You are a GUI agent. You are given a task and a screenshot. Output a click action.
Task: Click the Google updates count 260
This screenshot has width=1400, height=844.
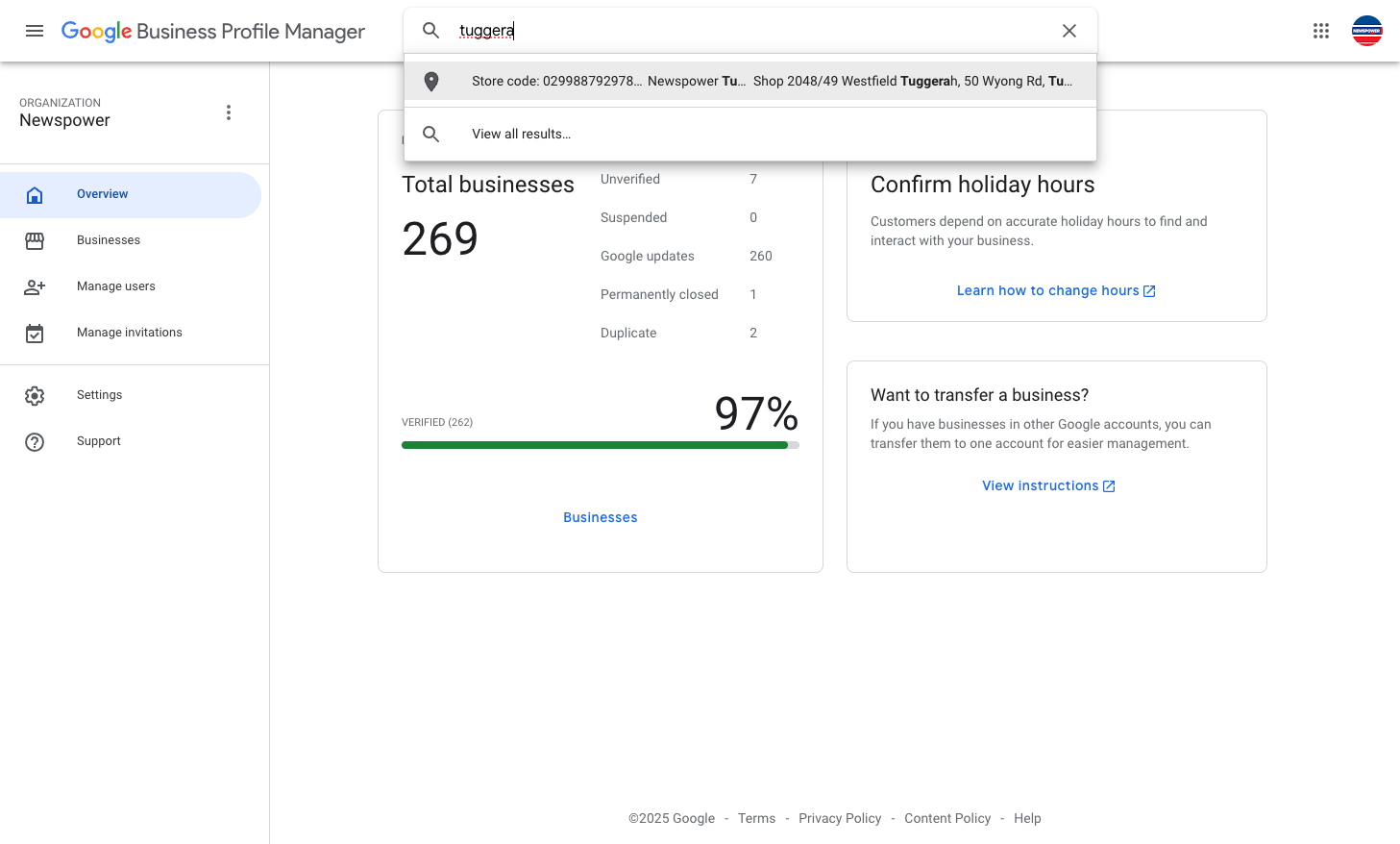pyautogui.click(x=761, y=256)
